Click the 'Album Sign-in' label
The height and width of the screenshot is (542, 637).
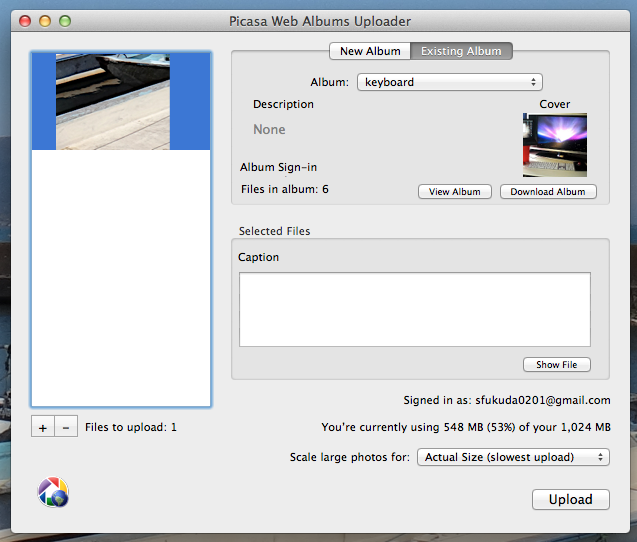278,167
